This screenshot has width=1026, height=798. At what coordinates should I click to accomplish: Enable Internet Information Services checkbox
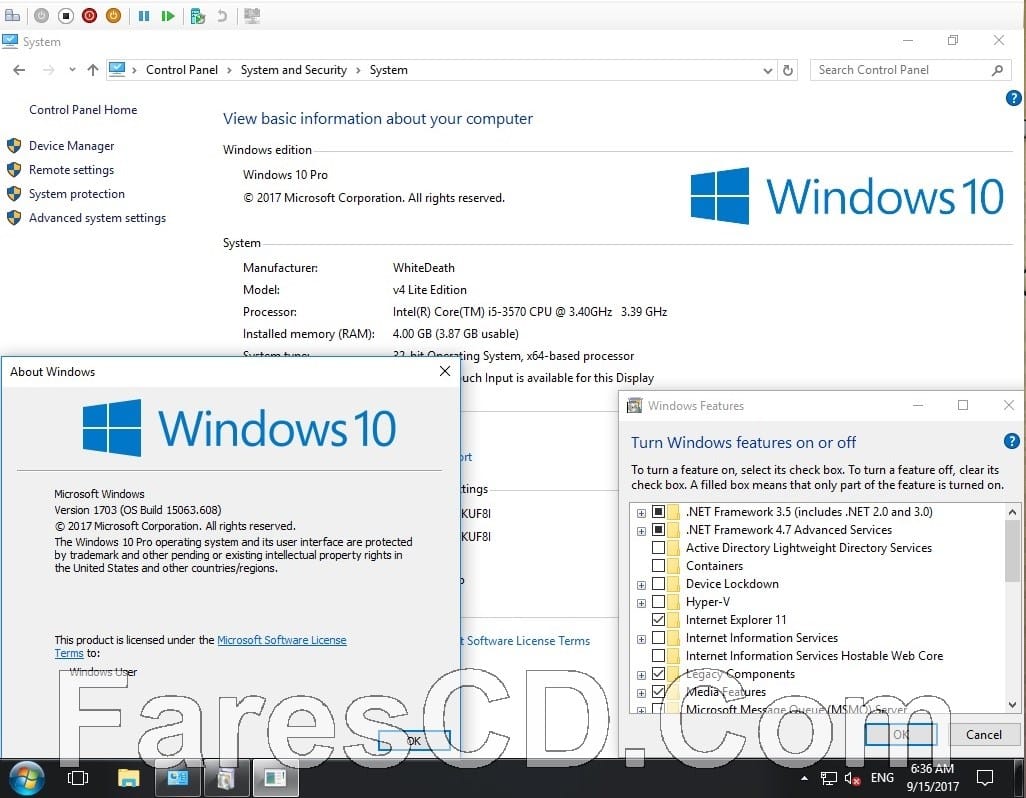pos(658,638)
